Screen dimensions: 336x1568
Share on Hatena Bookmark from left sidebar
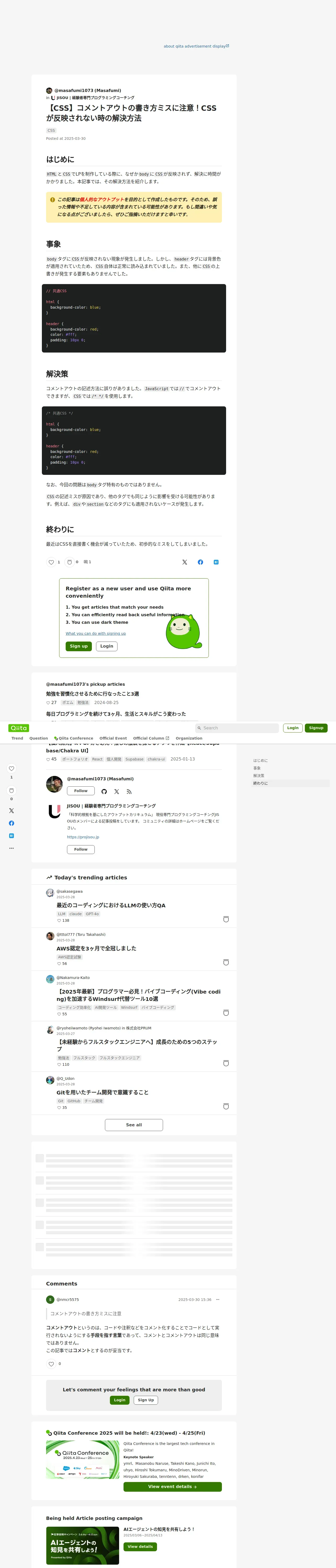11,836
